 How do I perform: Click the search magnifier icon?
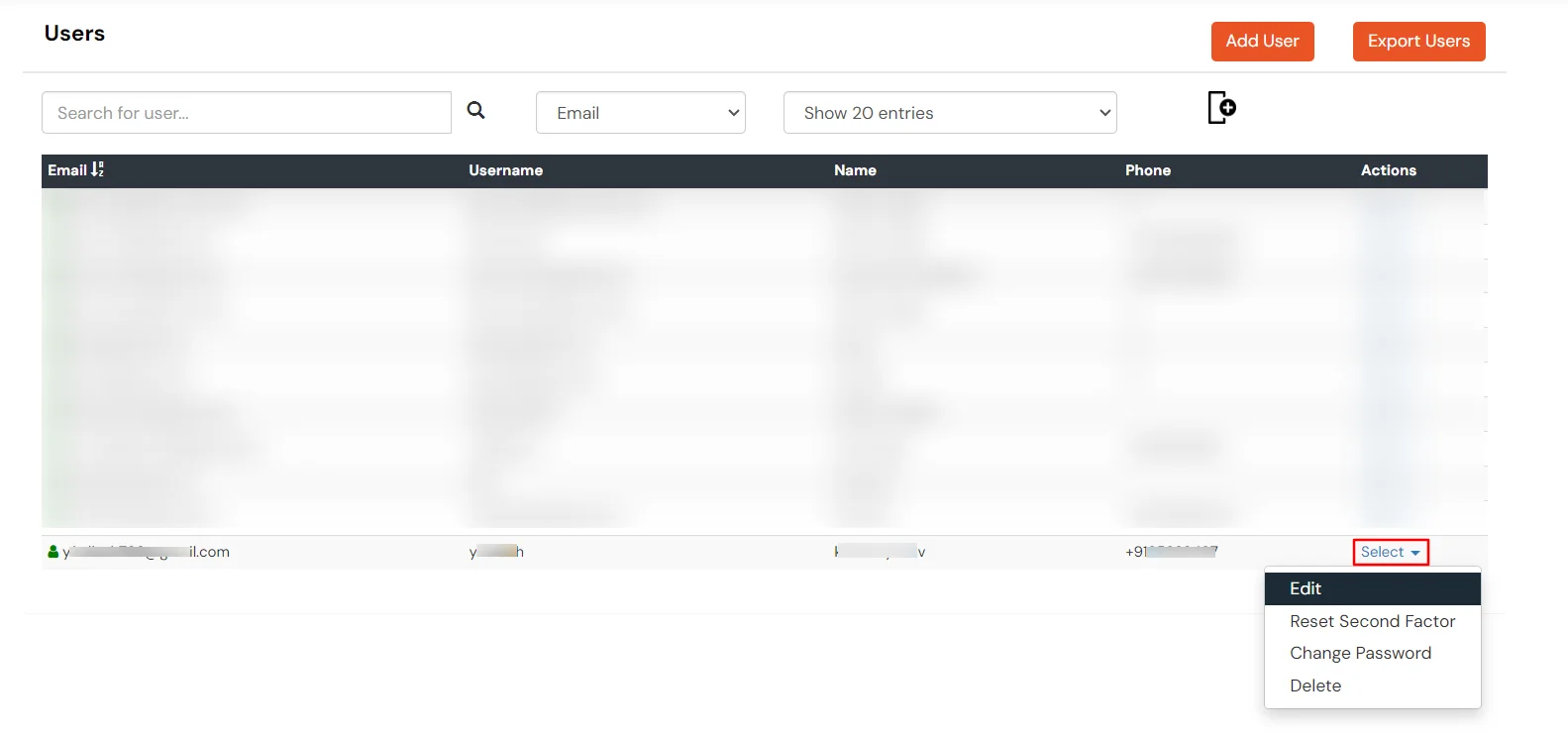click(475, 110)
